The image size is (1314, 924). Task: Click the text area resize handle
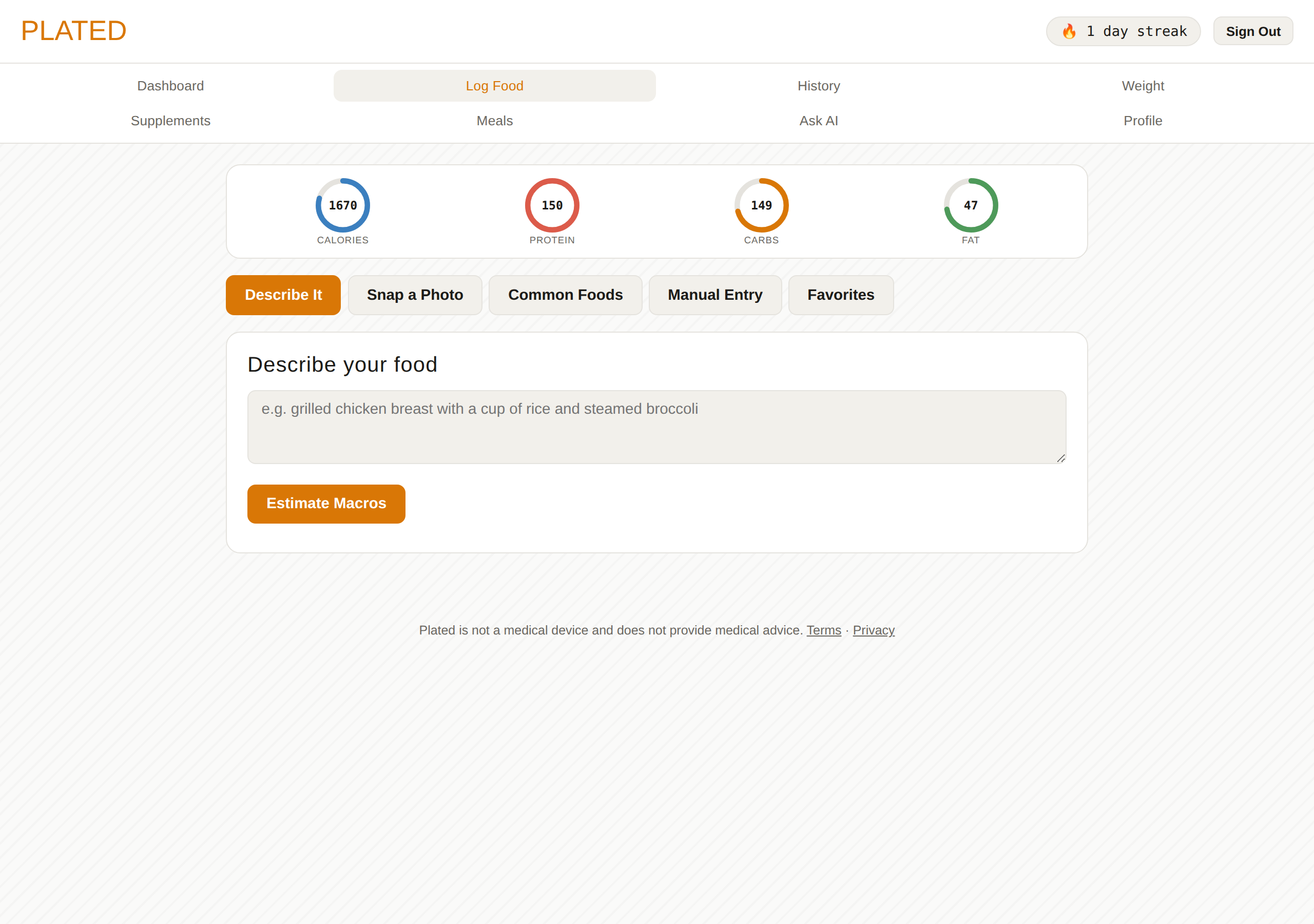tap(1060, 458)
